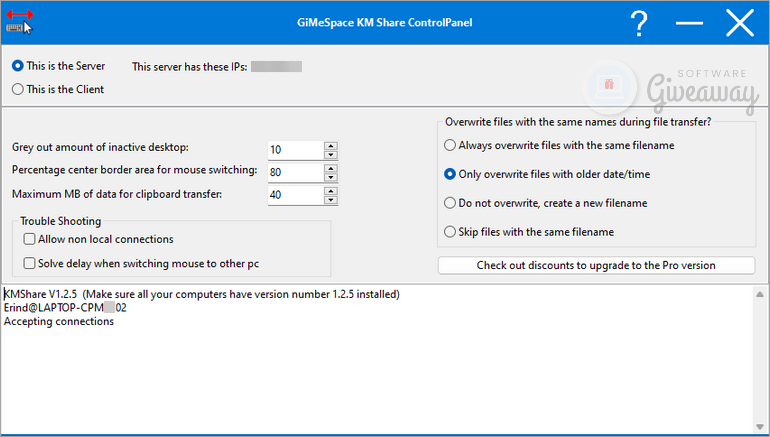Viewport: 770px width, 437px height.
Task: Open help with the question mark icon
Action: (639, 23)
